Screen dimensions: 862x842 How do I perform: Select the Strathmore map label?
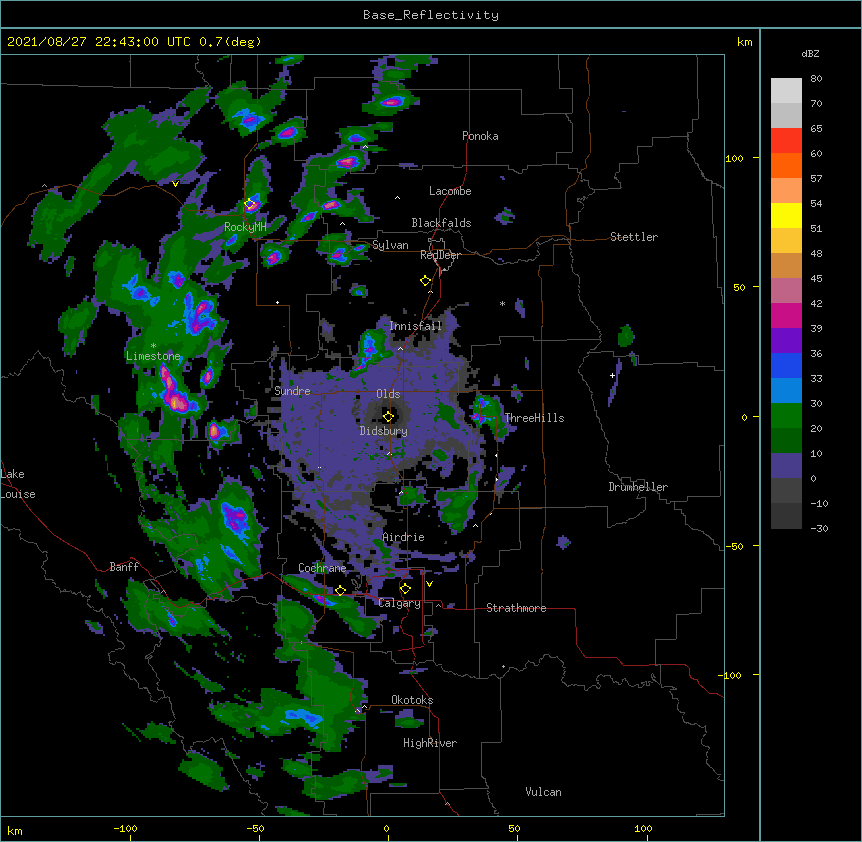516,608
